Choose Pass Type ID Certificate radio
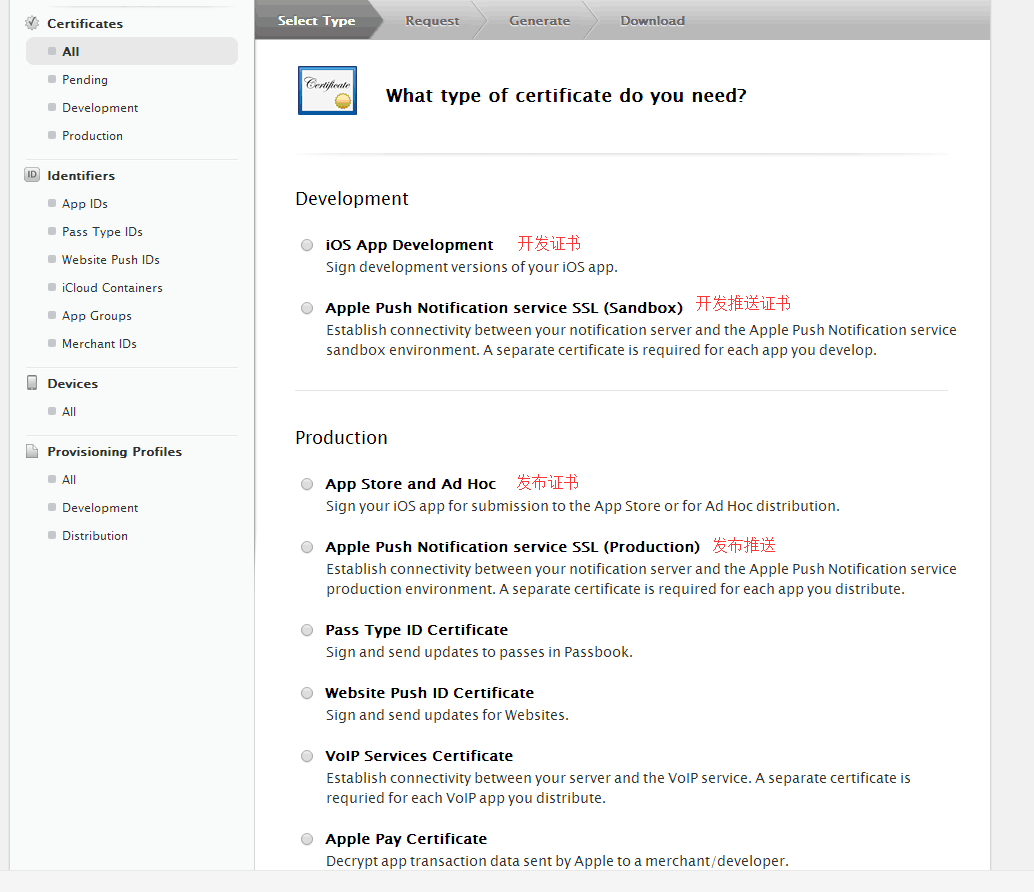1034x892 pixels. click(x=307, y=630)
